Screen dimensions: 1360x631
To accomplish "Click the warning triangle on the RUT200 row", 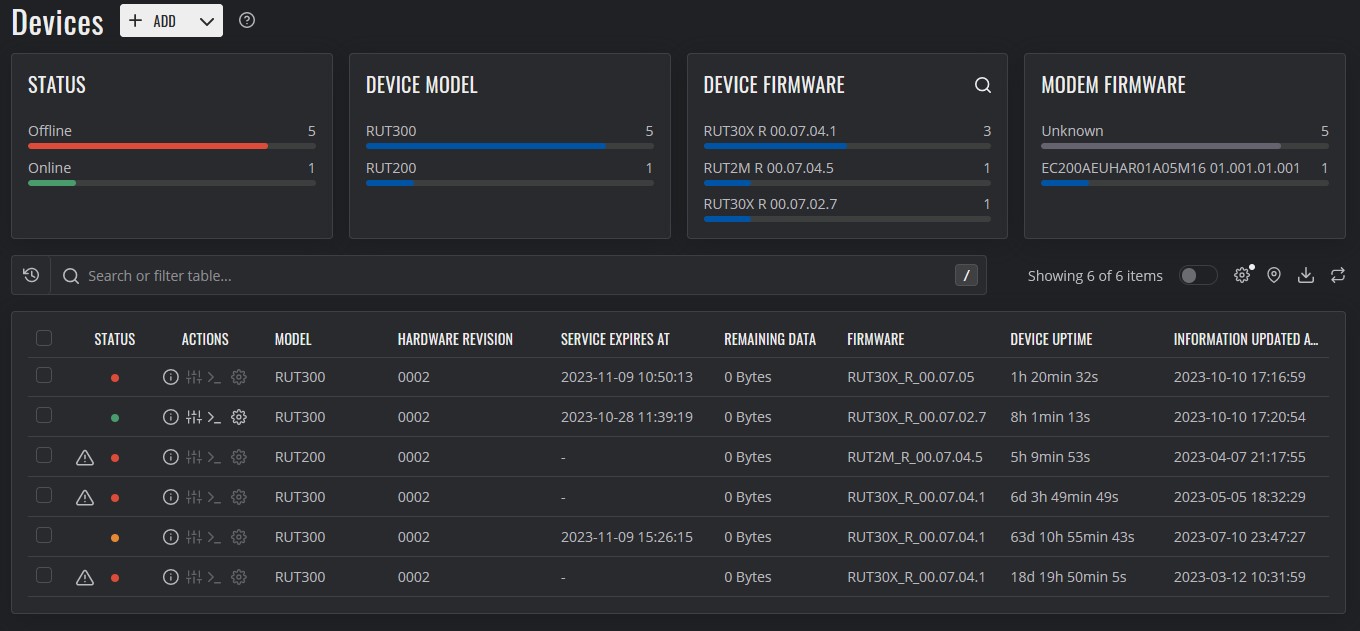I will click(85, 457).
